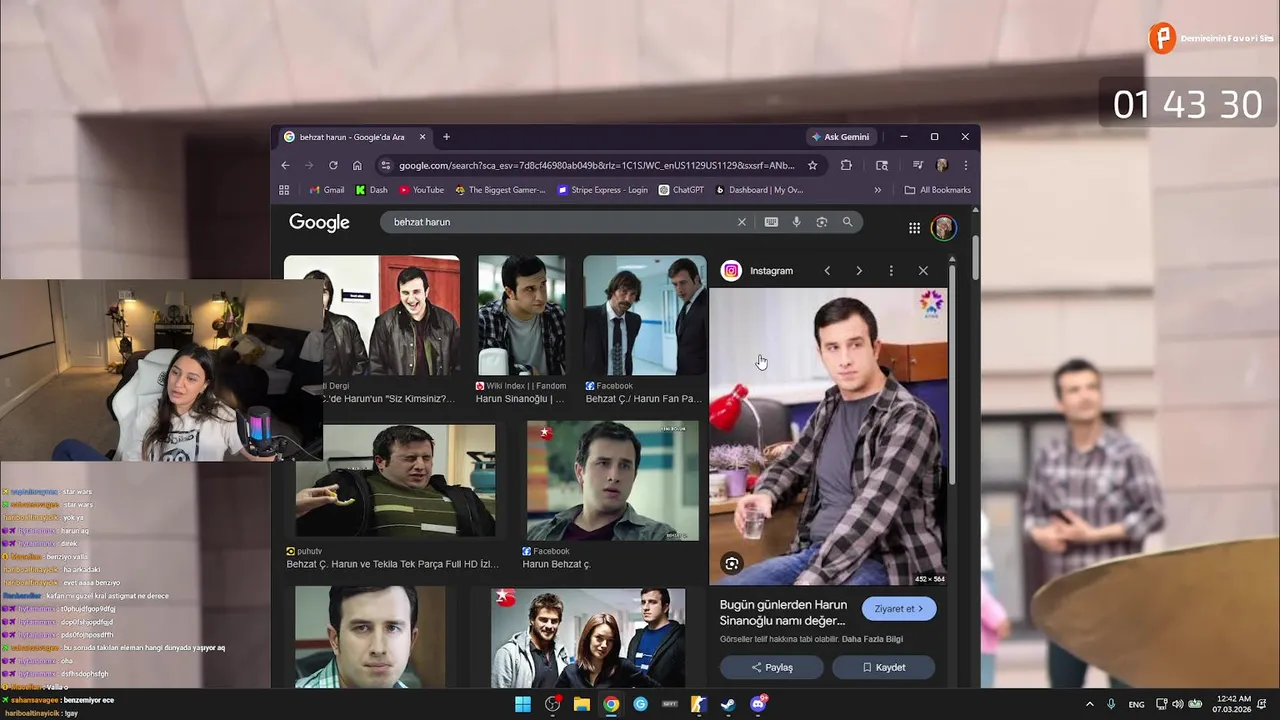Open Chrome media controls icon

click(917, 165)
